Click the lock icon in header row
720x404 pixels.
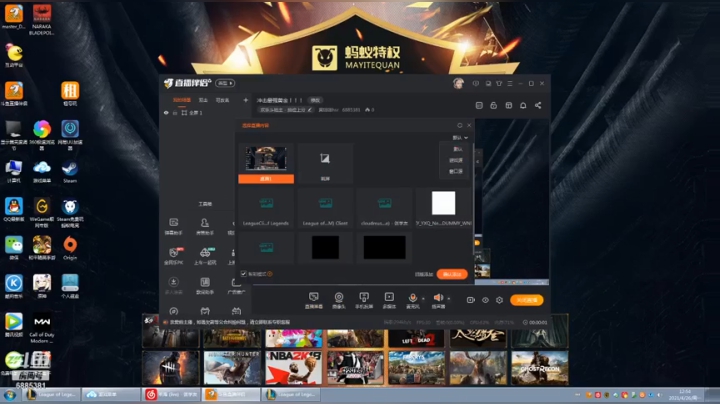click(x=494, y=106)
